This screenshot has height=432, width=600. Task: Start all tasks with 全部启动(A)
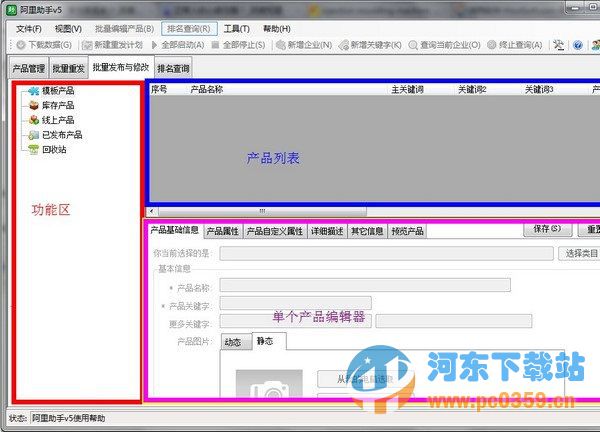point(178,45)
